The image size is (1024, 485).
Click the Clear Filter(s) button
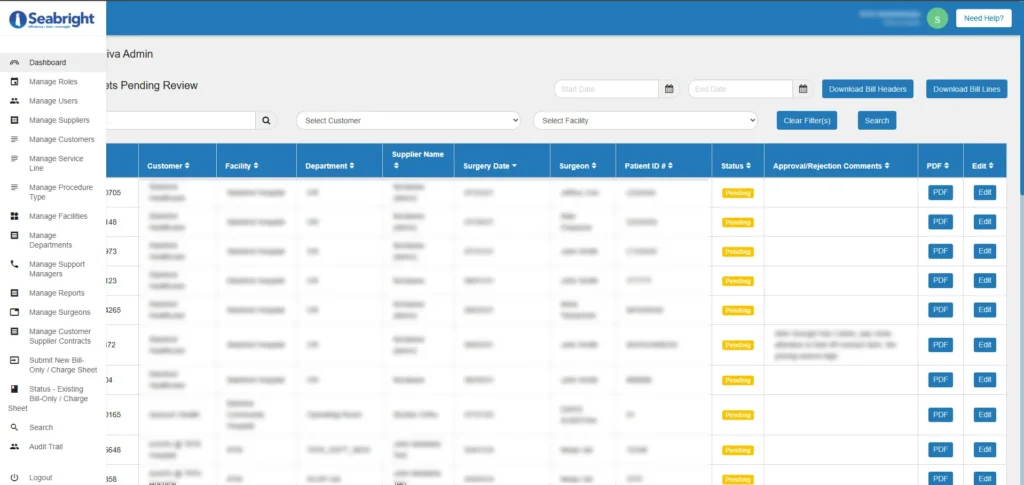point(807,121)
